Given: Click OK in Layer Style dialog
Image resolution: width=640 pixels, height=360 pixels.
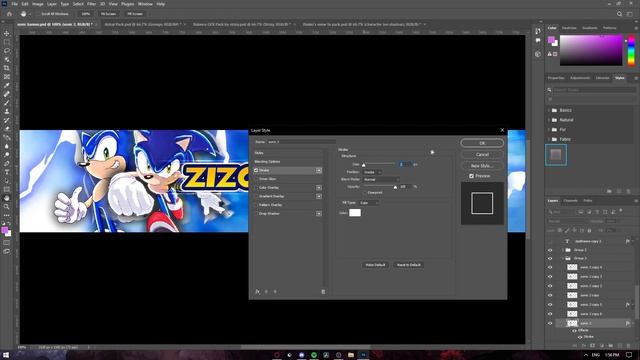Looking at the screenshot, I should click(482, 143).
